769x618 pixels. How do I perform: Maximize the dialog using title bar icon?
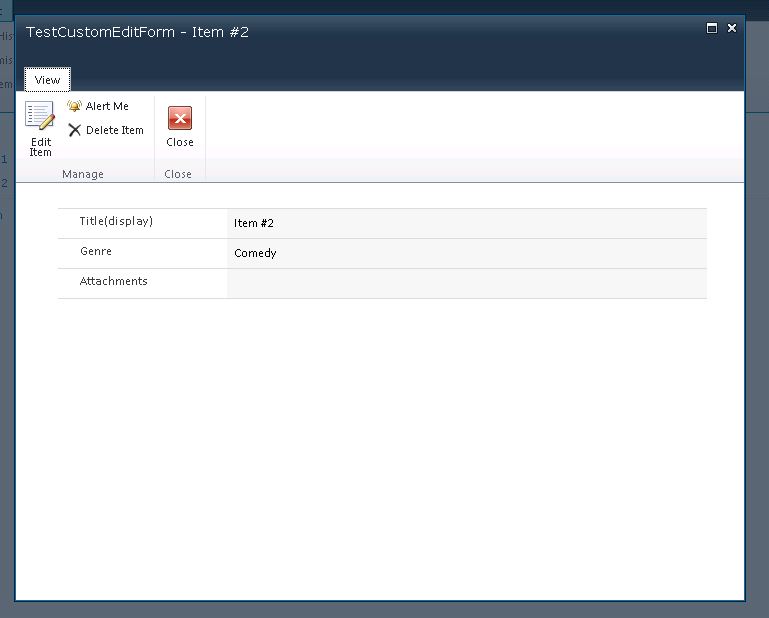tap(712, 28)
